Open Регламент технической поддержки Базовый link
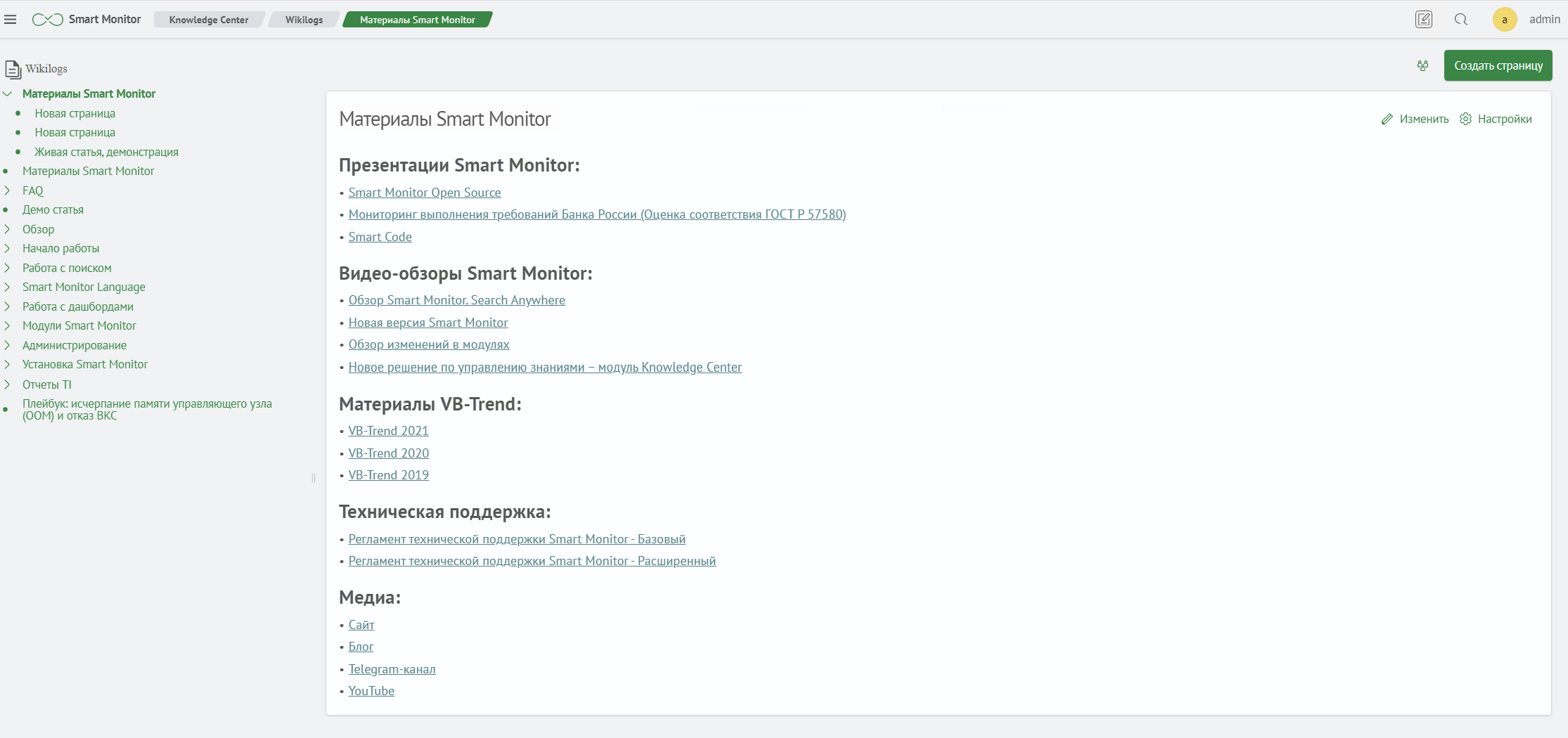This screenshot has width=1568, height=738. (x=517, y=539)
